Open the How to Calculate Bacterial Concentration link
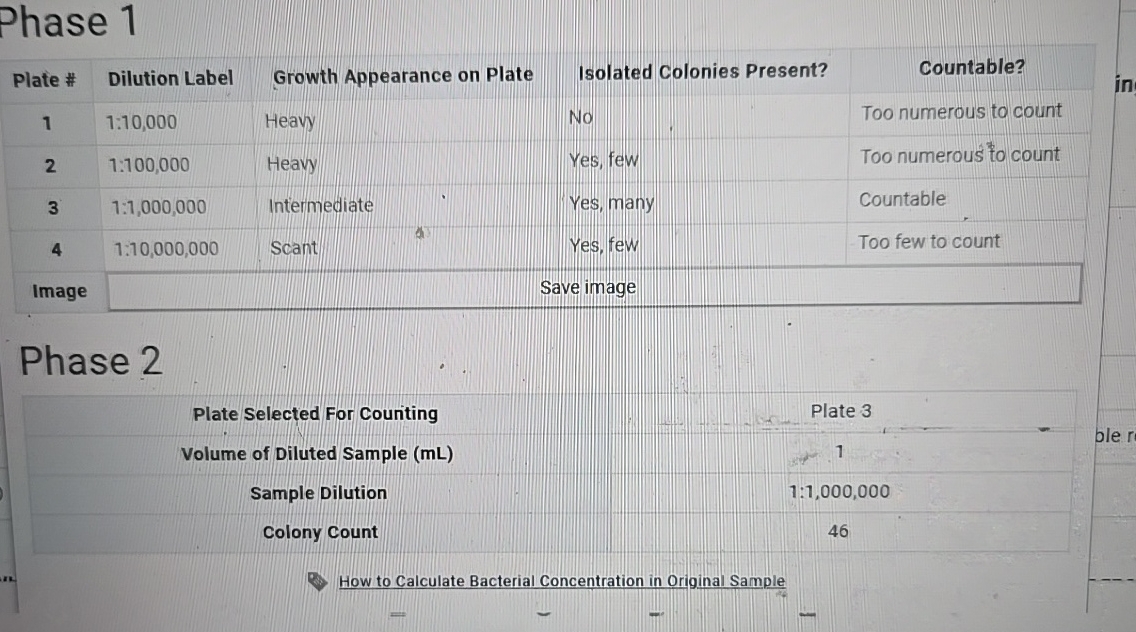Image resolution: width=1136 pixels, height=632 pixels. [561, 581]
